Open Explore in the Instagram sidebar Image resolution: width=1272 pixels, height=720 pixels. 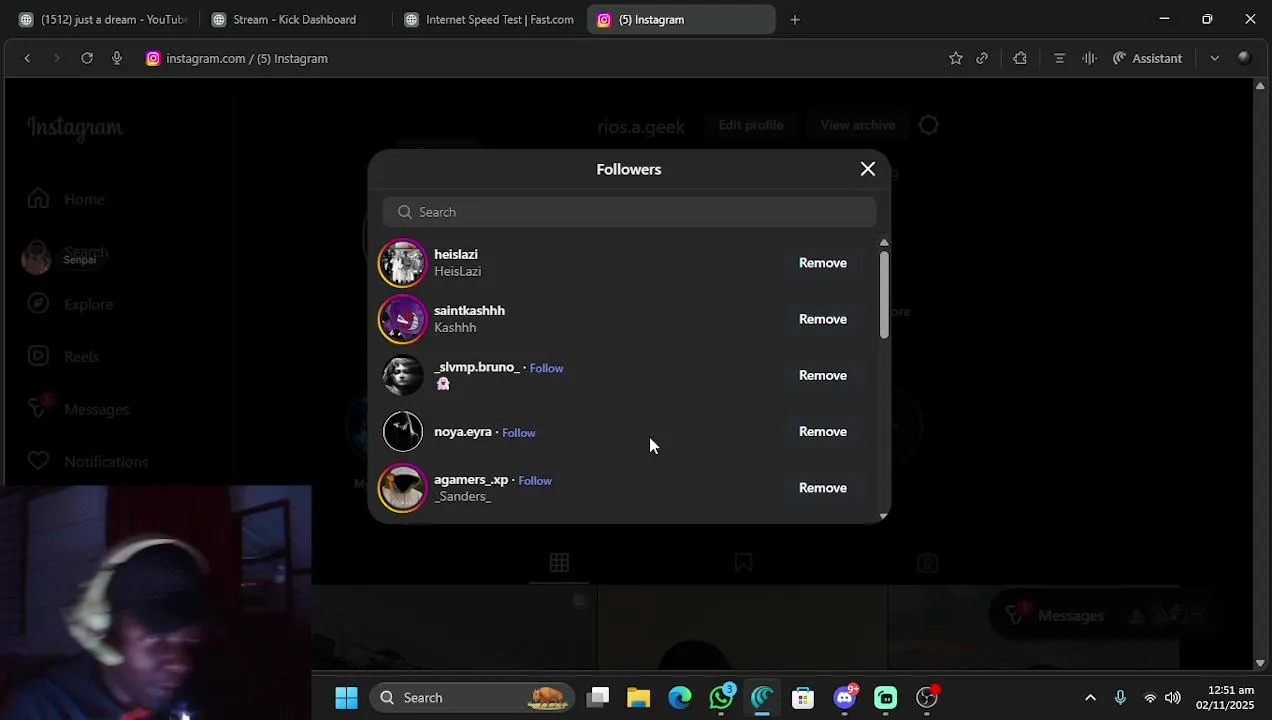coord(70,304)
